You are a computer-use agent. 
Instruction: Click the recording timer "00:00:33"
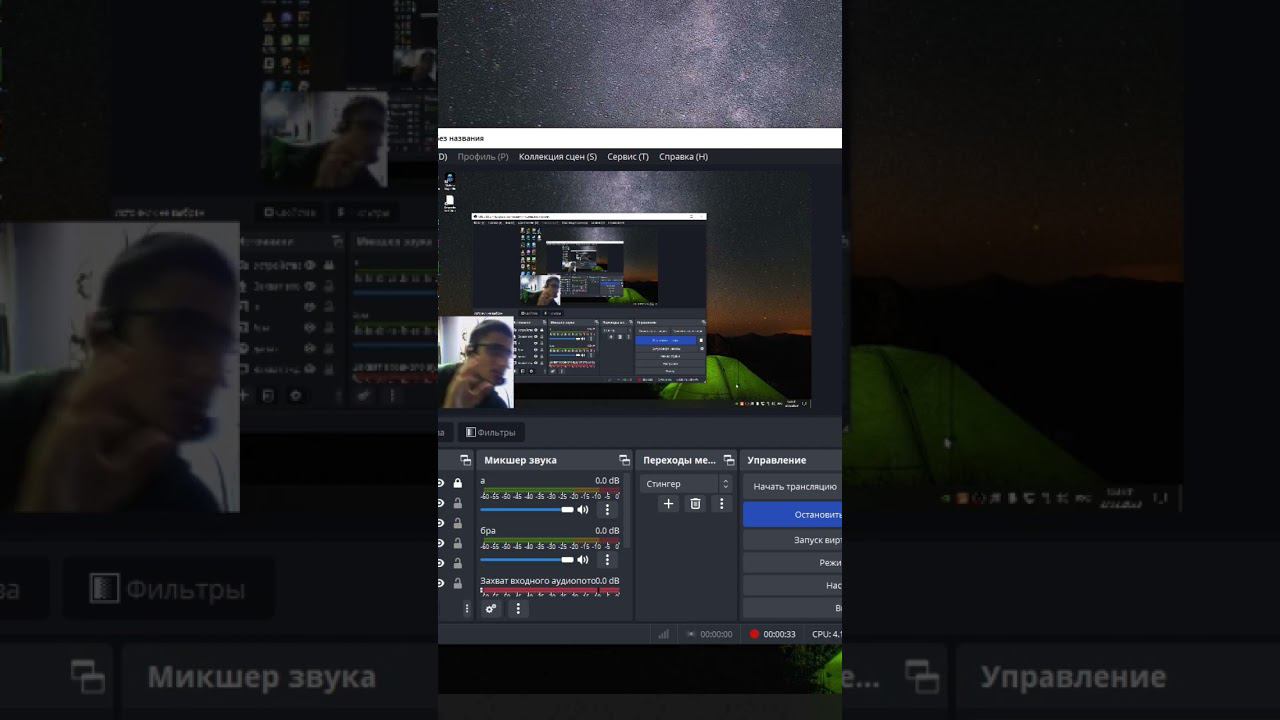779,634
